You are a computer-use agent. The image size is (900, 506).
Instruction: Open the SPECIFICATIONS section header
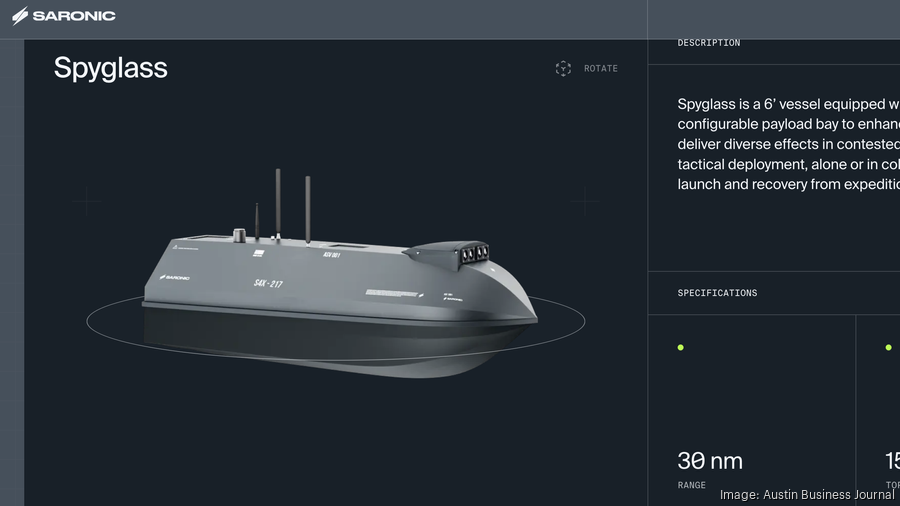(x=717, y=293)
